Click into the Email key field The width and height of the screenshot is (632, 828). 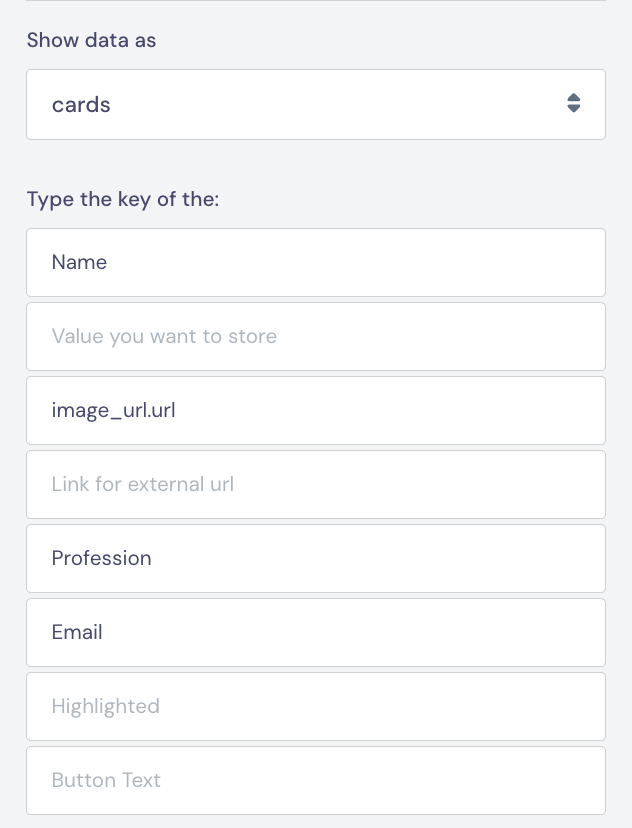(315, 632)
